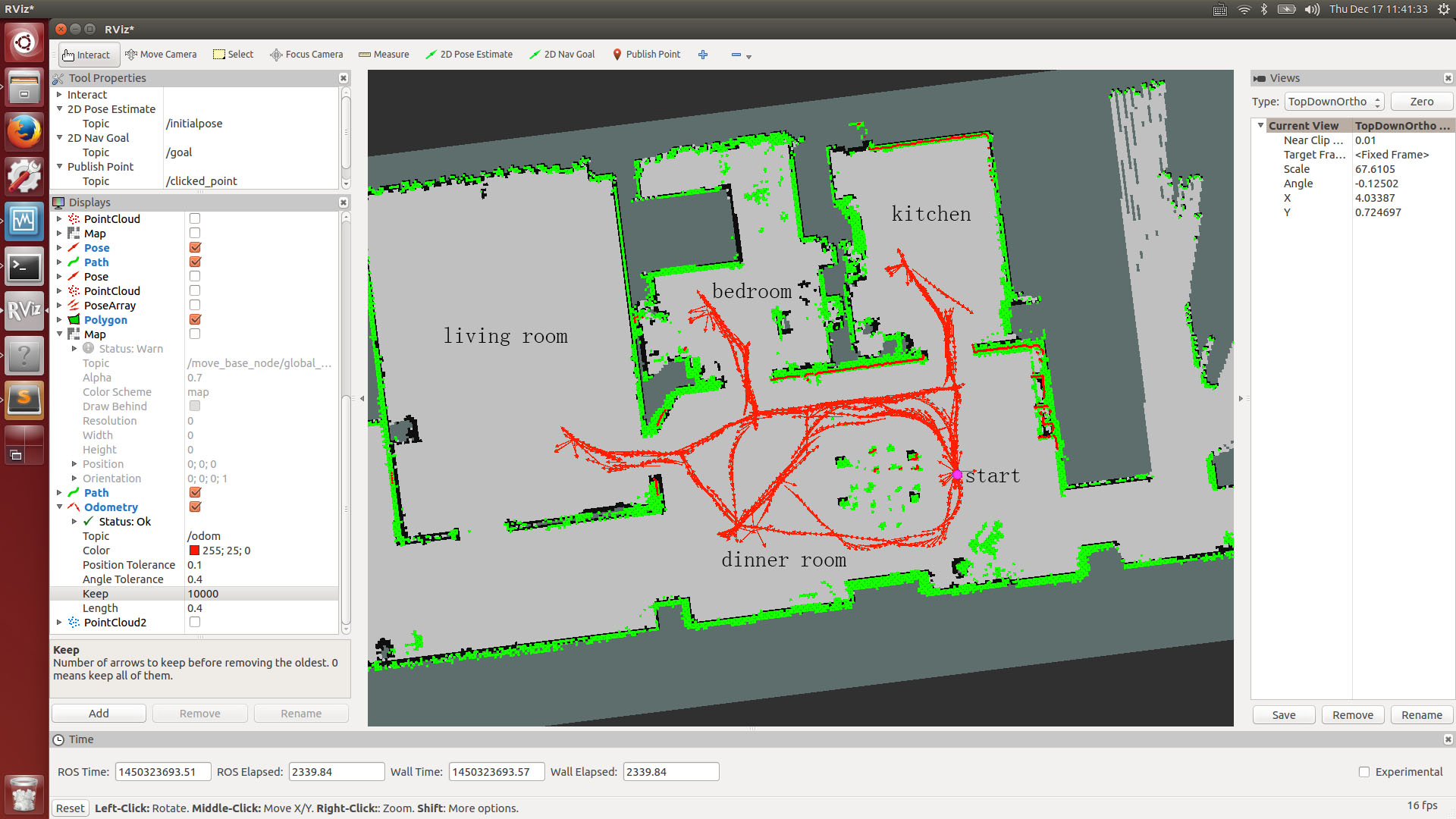Disable the Odometry display checkbox

pyautogui.click(x=195, y=507)
